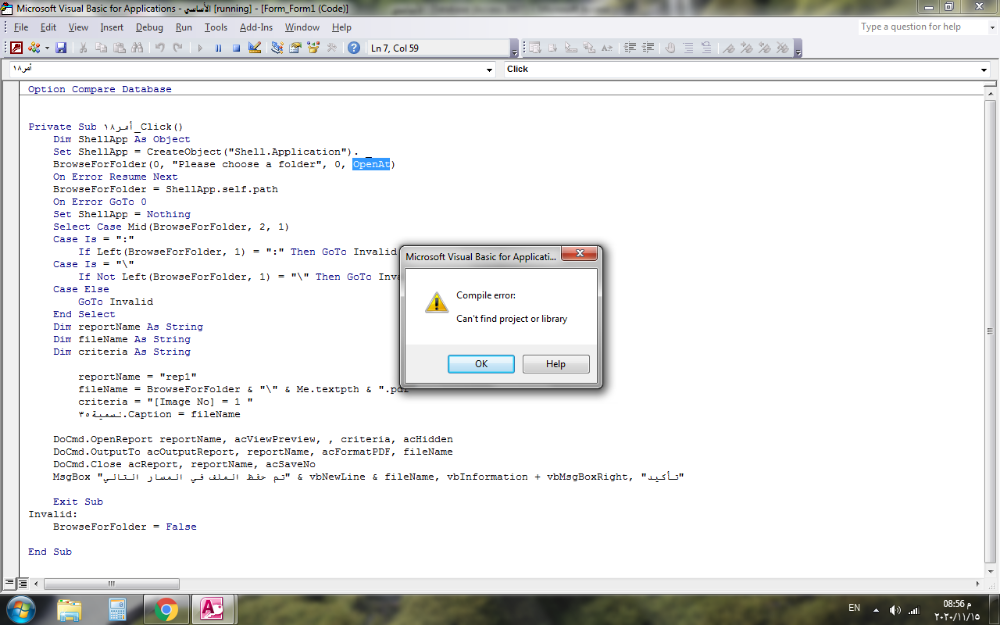Open the Tools menu
Viewport: 1000px width, 625px height.
coord(216,27)
